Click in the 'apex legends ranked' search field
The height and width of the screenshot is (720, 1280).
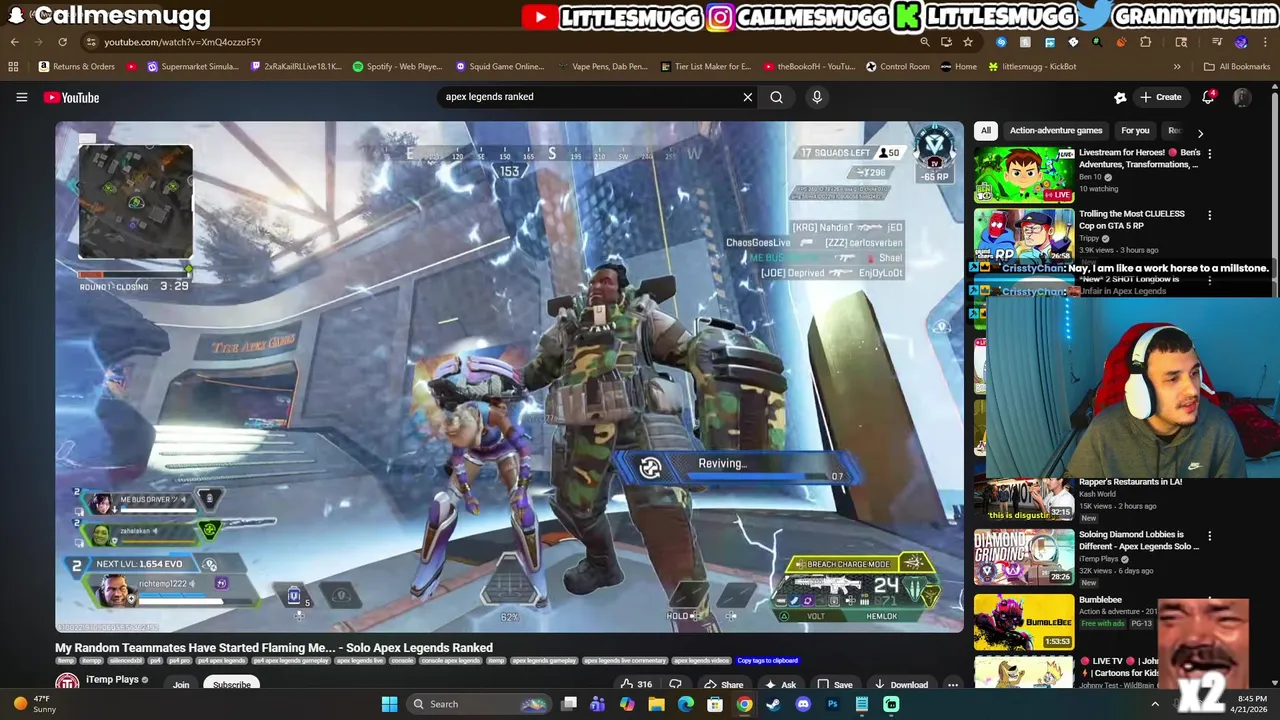590,97
